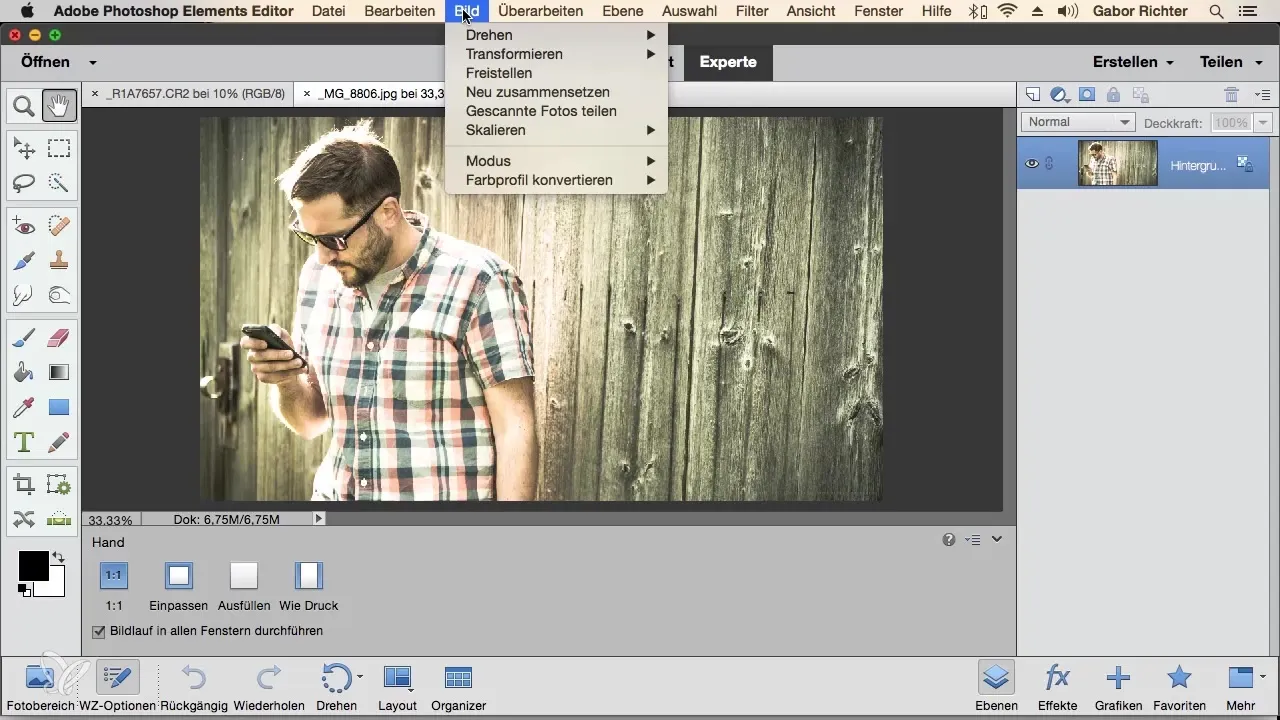Click the link icon on Hintergrund layer
Image resolution: width=1280 pixels, height=720 pixels.
(1049, 164)
